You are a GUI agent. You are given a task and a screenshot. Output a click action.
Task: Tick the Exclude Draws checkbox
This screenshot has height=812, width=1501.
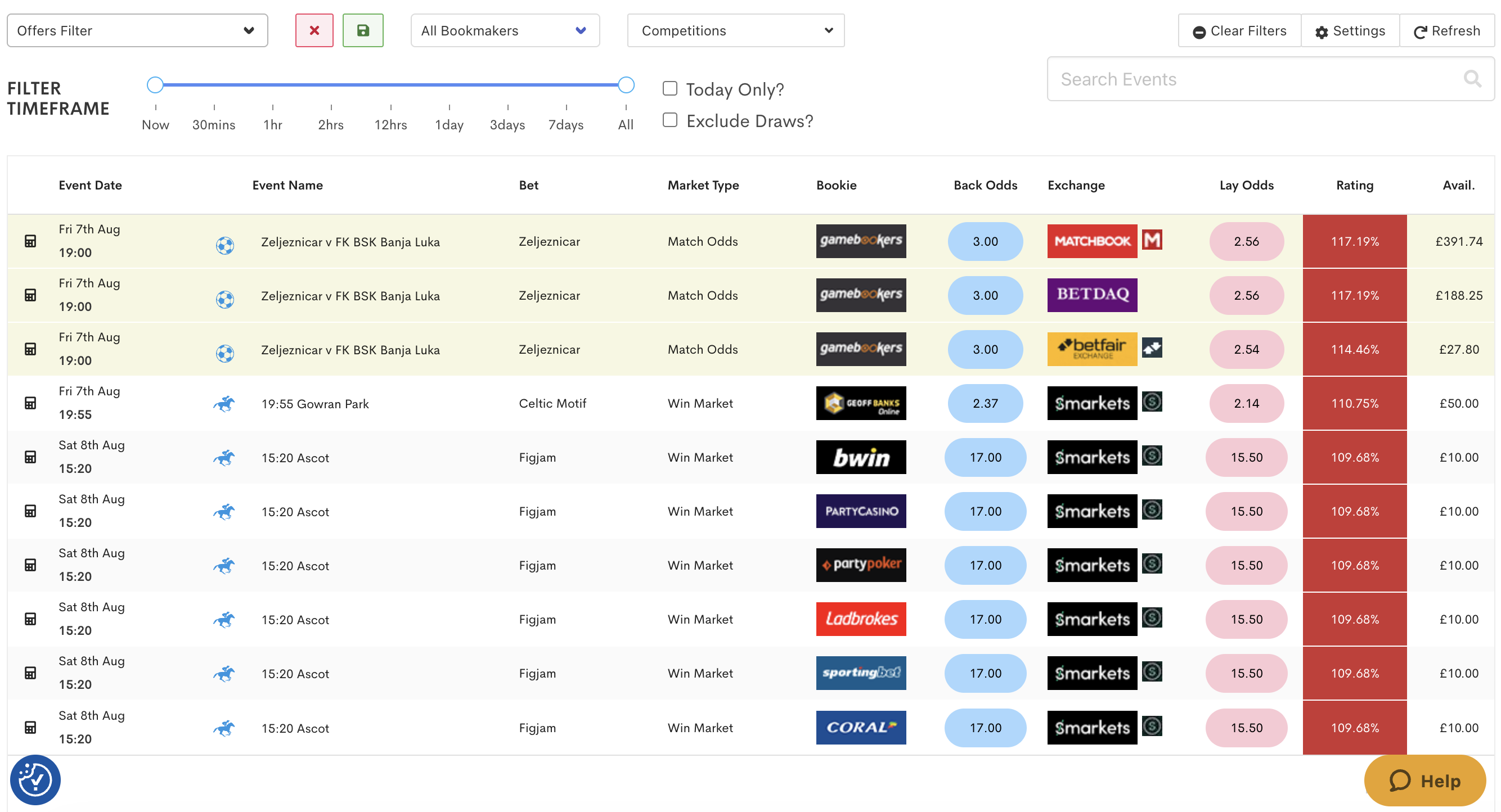pos(670,120)
